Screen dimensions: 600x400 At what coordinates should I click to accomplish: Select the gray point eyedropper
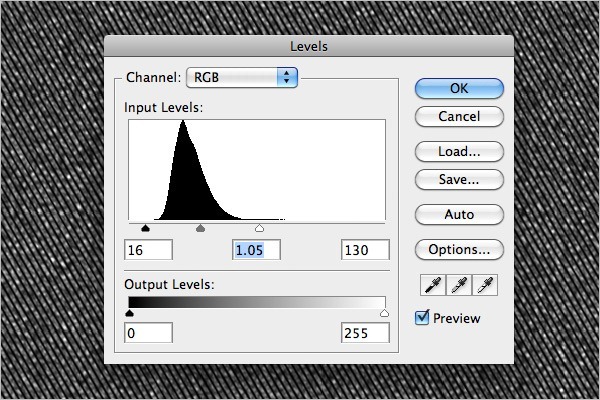[459, 285]
